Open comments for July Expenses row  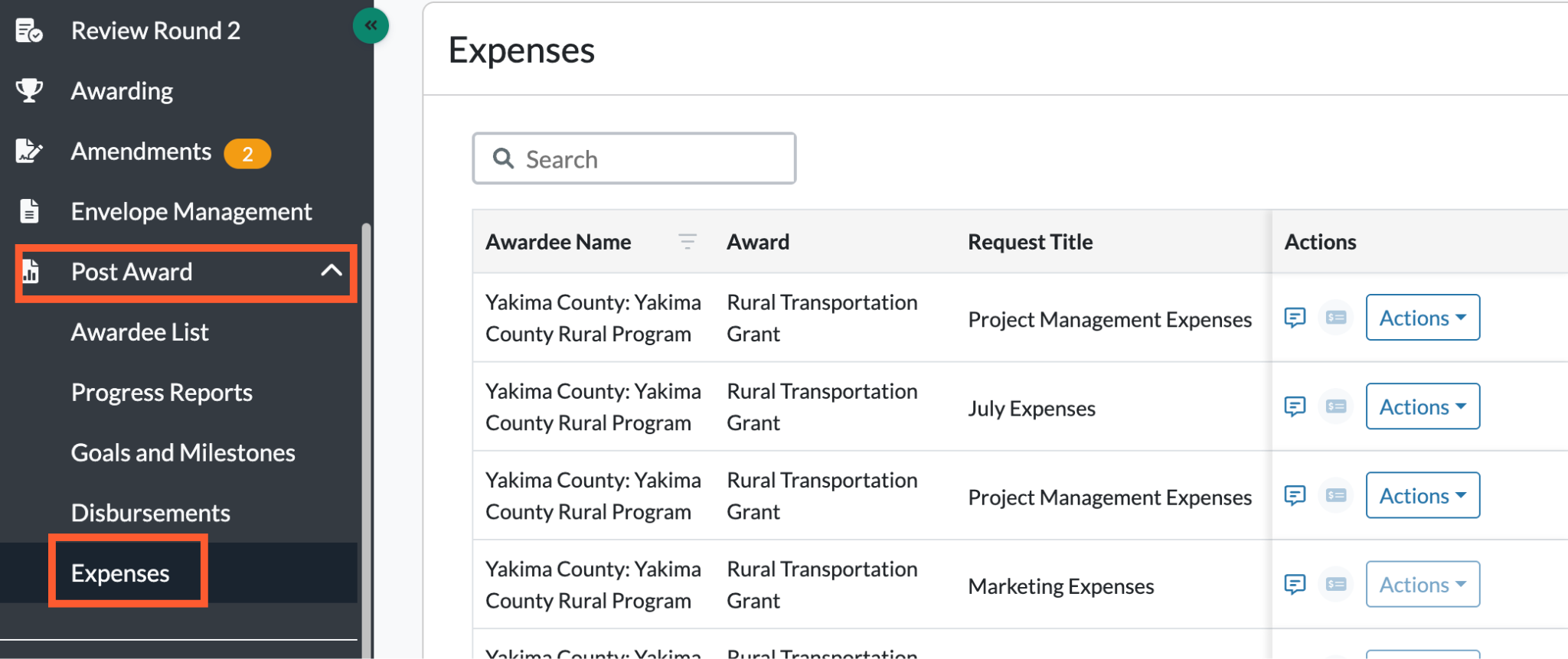pyautogui.click(x=1295, y=406)
